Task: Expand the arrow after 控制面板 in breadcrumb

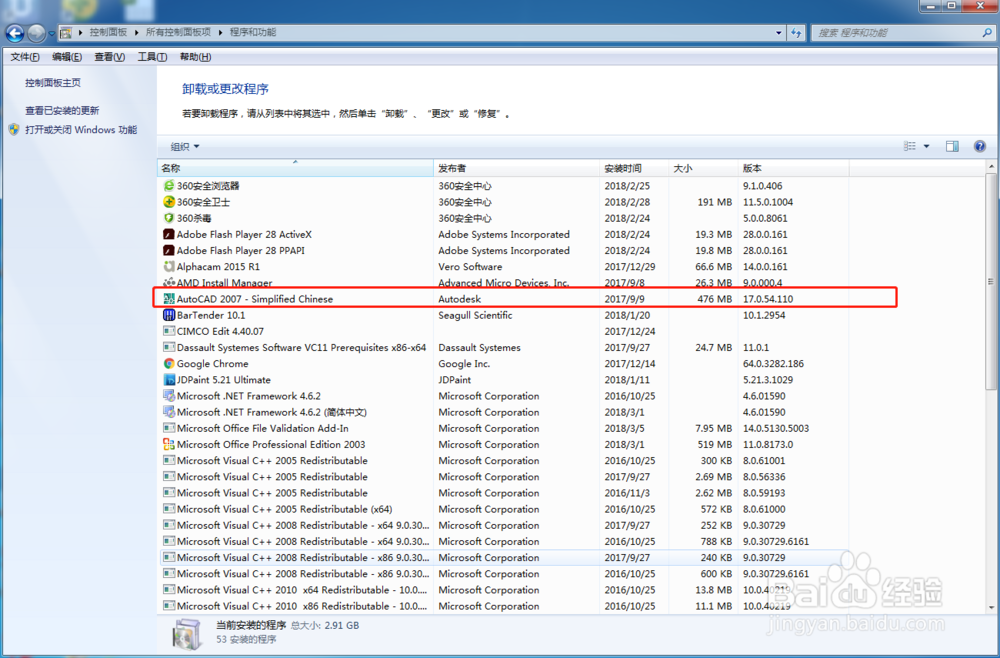Action: [x=136, y=32]
